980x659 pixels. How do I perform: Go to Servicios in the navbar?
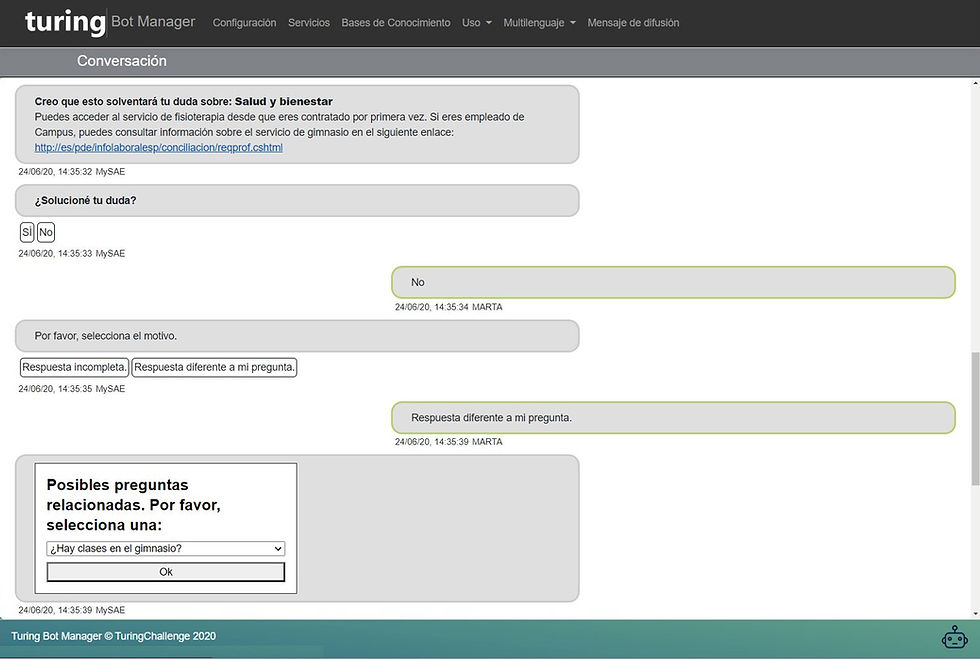[x=309, y=23]
